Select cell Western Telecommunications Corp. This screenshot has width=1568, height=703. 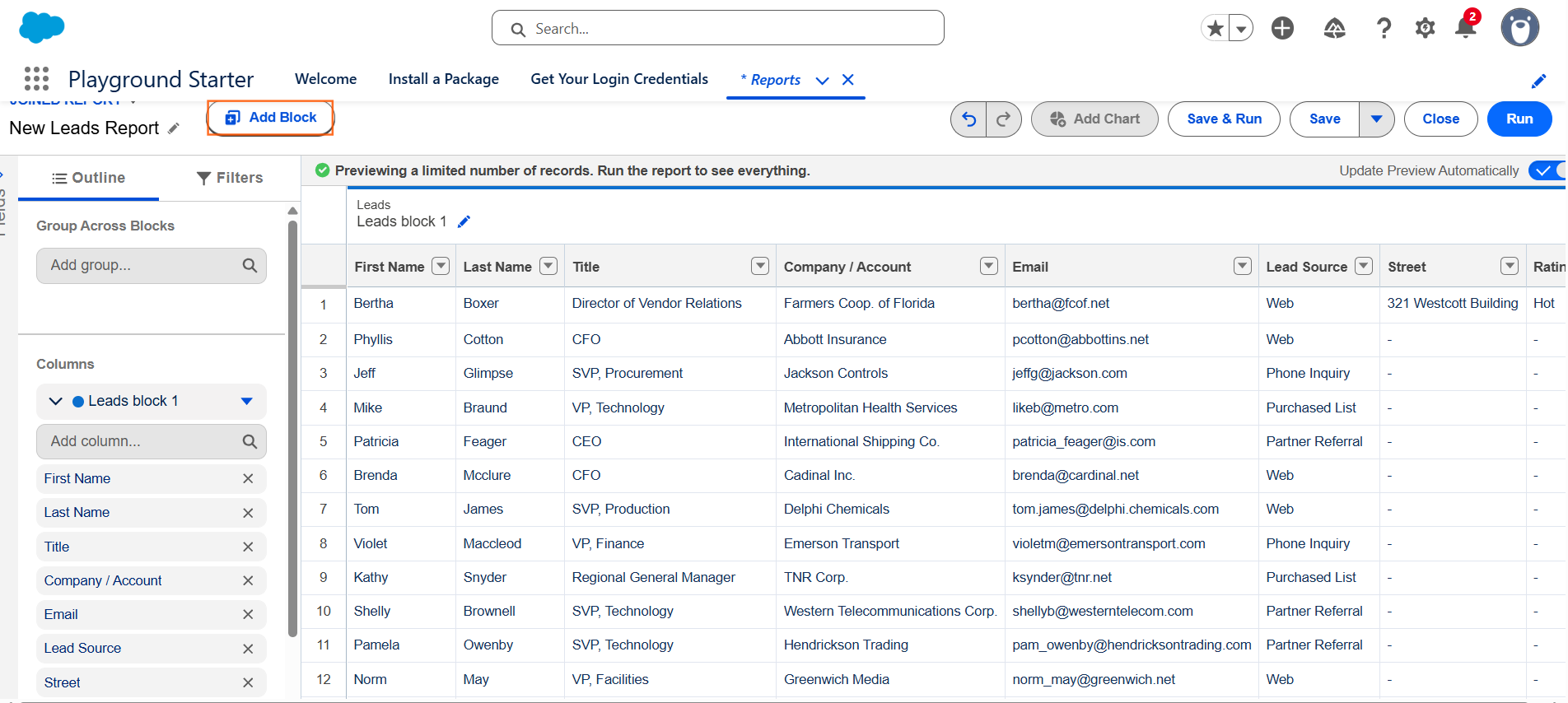pyautogui.click(x=890, y=612)
